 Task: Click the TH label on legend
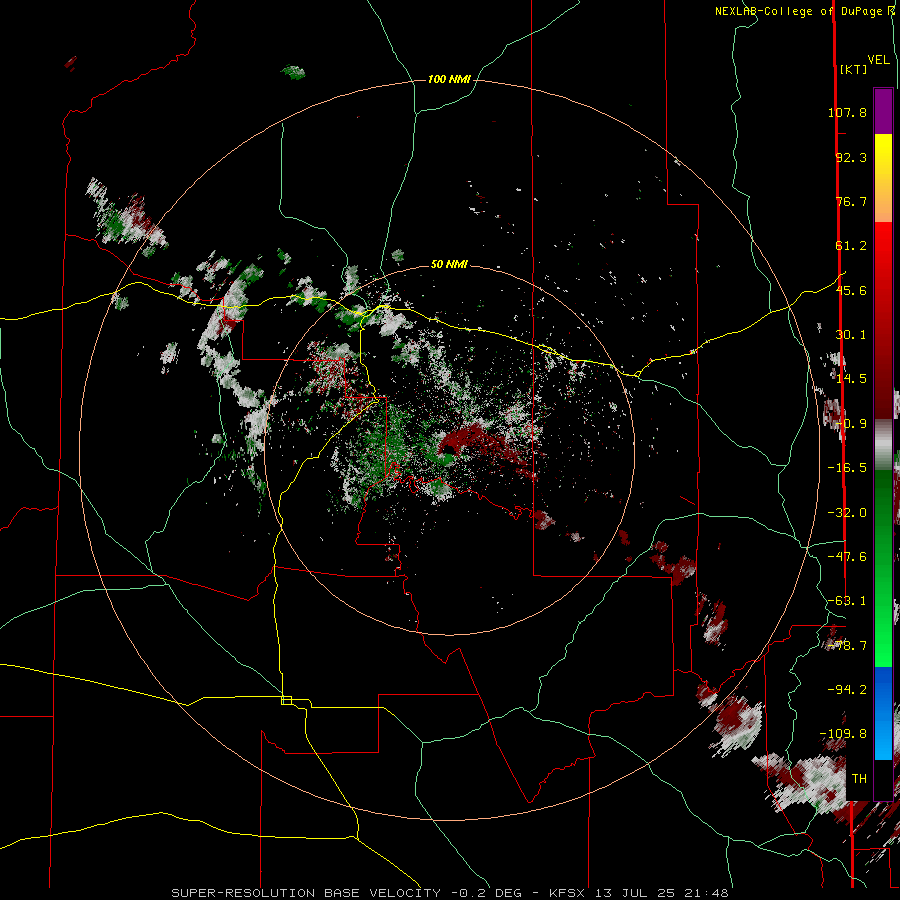click(x=859, y=779)
